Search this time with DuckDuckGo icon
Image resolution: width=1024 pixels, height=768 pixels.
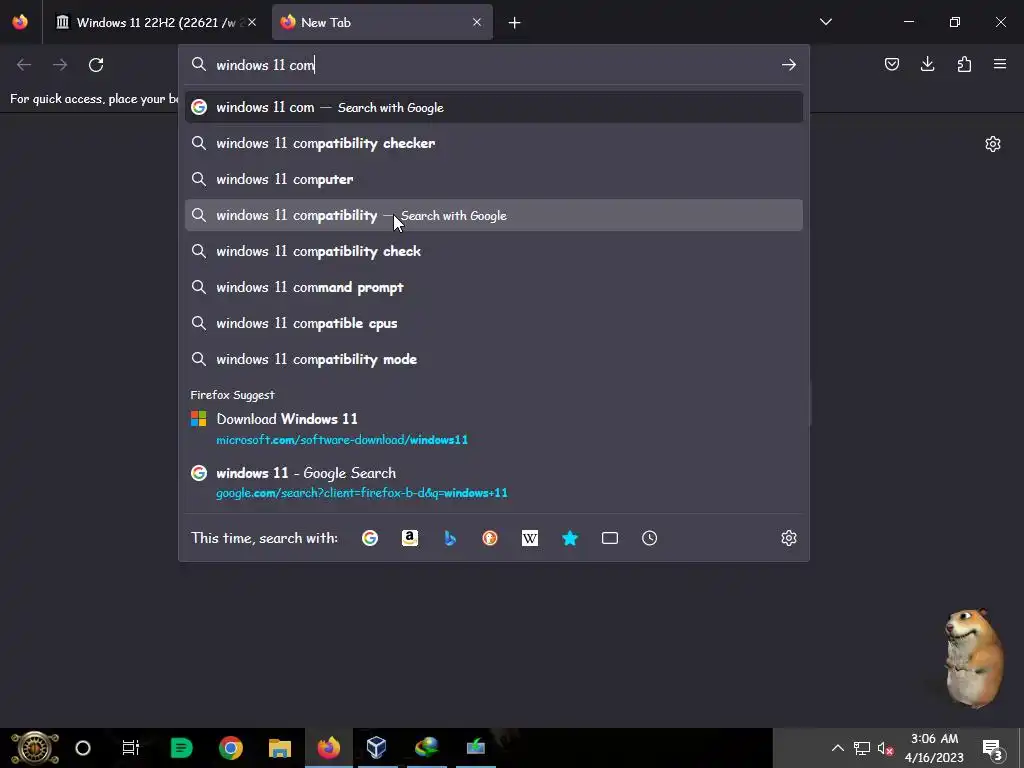490,538
